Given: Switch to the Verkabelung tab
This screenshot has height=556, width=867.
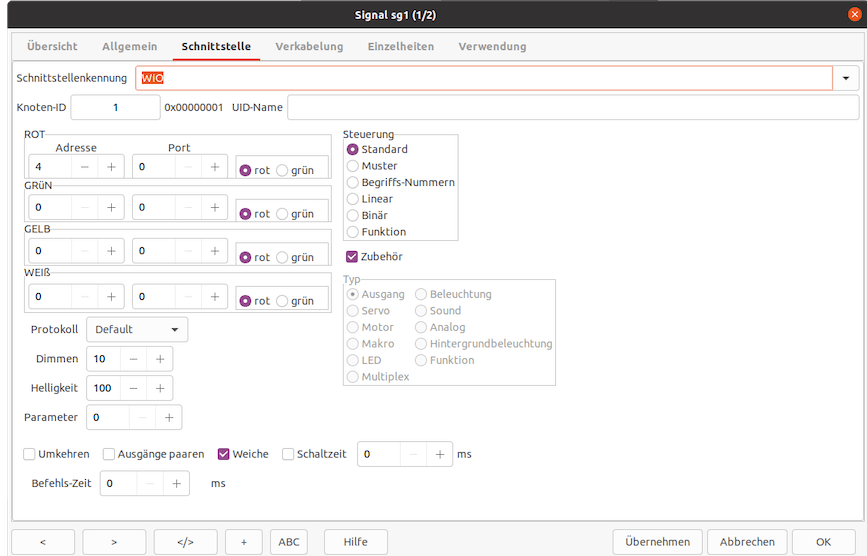Looking at the screenshot, I should tap(309, 47).
